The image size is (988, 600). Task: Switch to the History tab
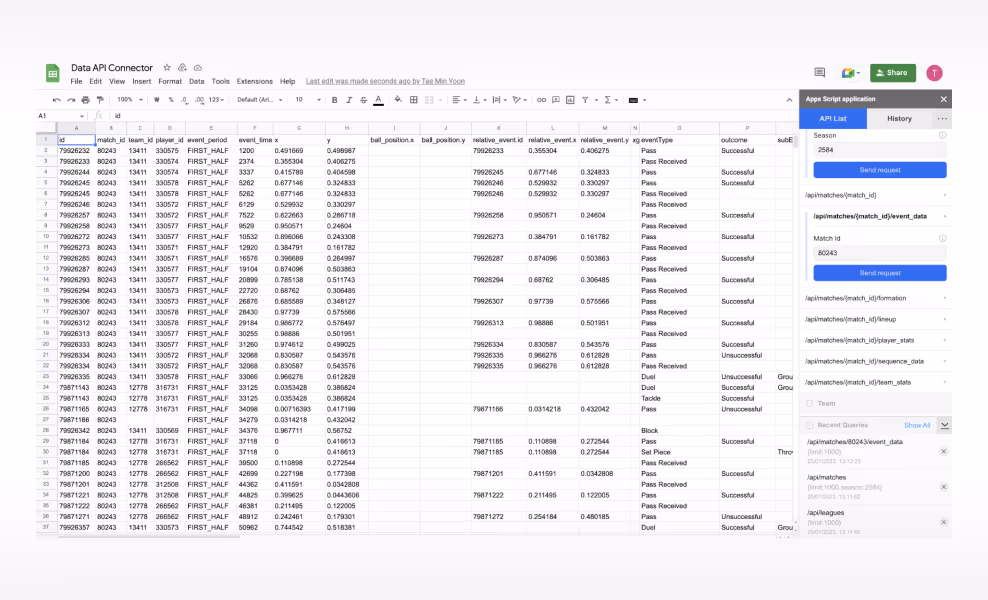pos(899,118)
